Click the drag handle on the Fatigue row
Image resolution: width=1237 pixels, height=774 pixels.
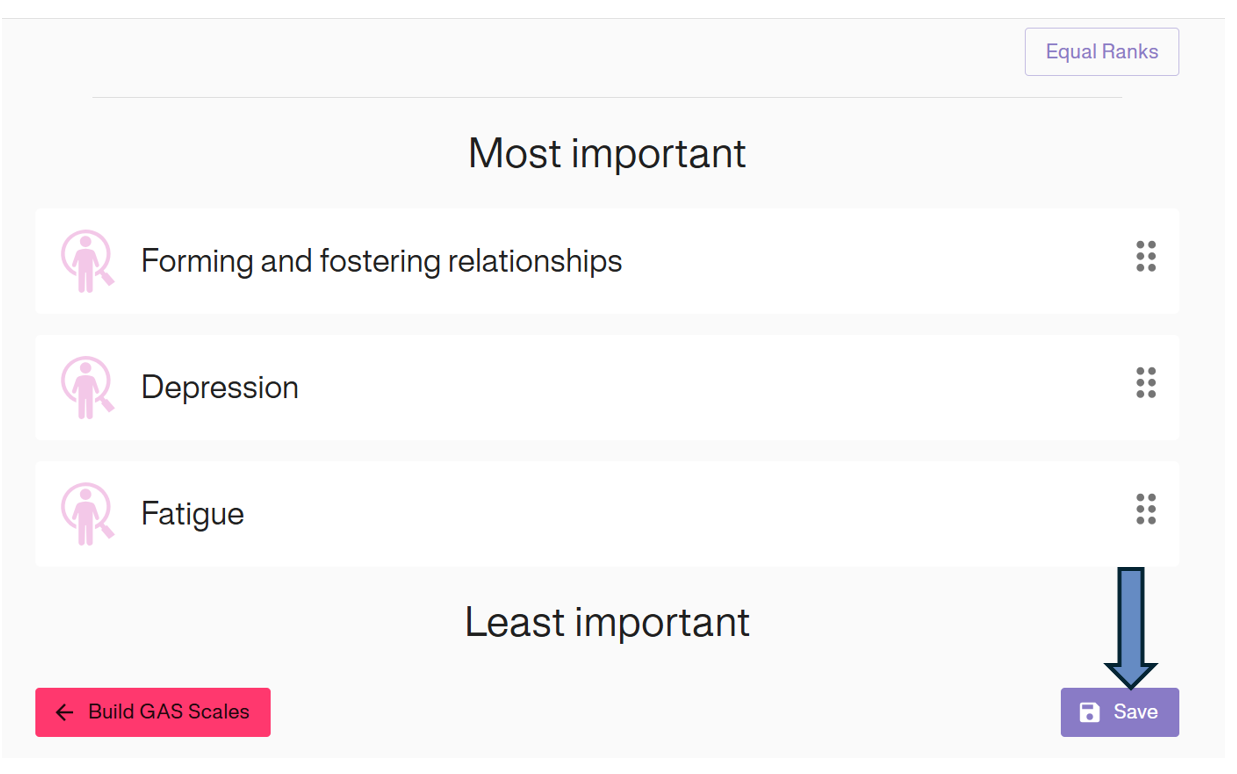coord(1146,509)
